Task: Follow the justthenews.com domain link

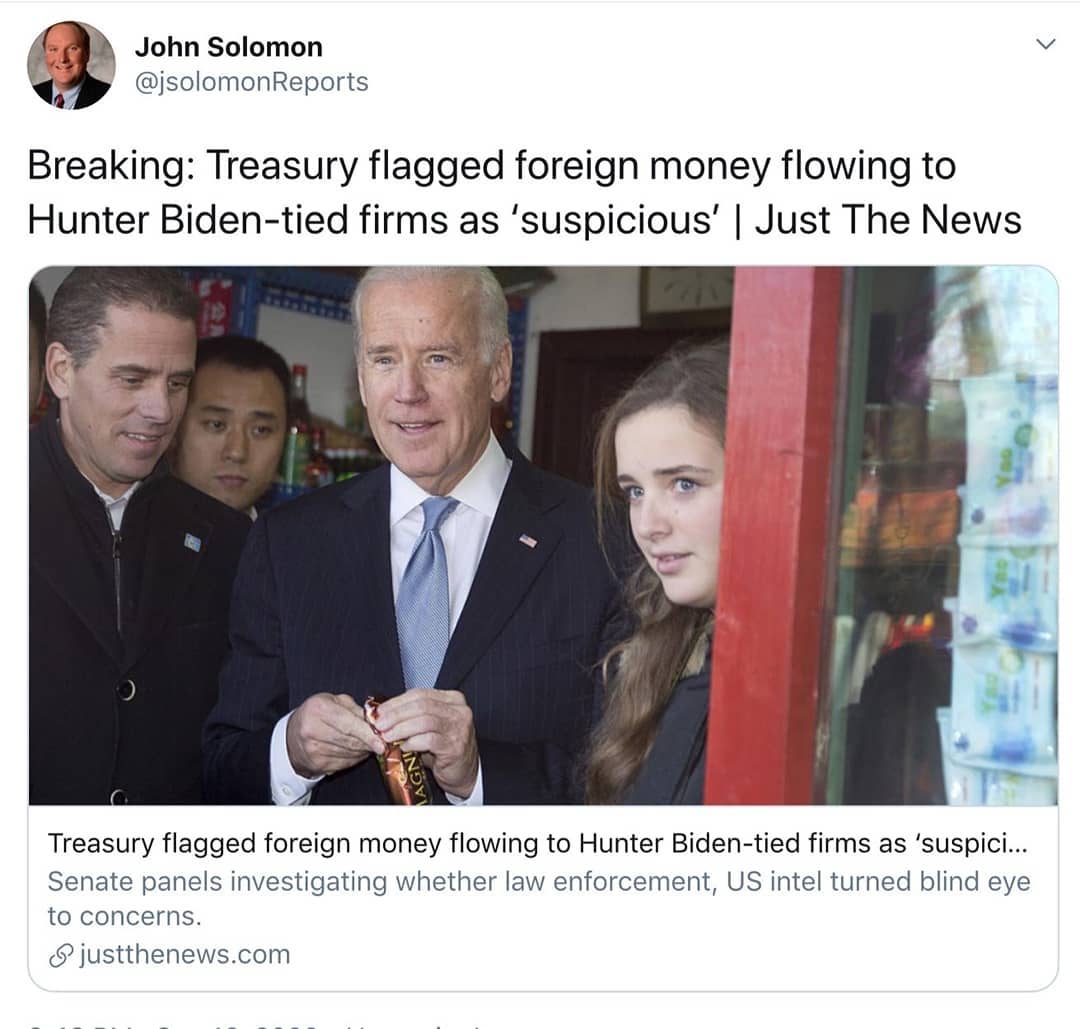Action: 185,955
